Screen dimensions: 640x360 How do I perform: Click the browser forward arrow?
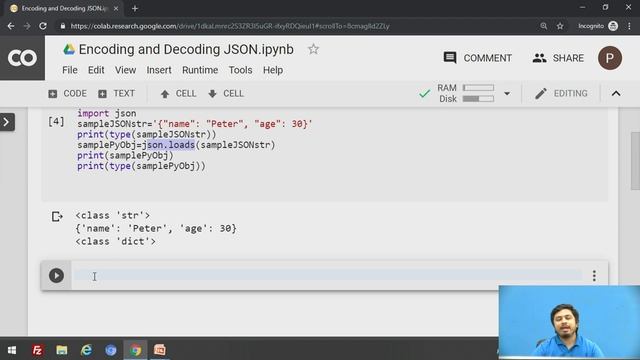pos(27,26)
